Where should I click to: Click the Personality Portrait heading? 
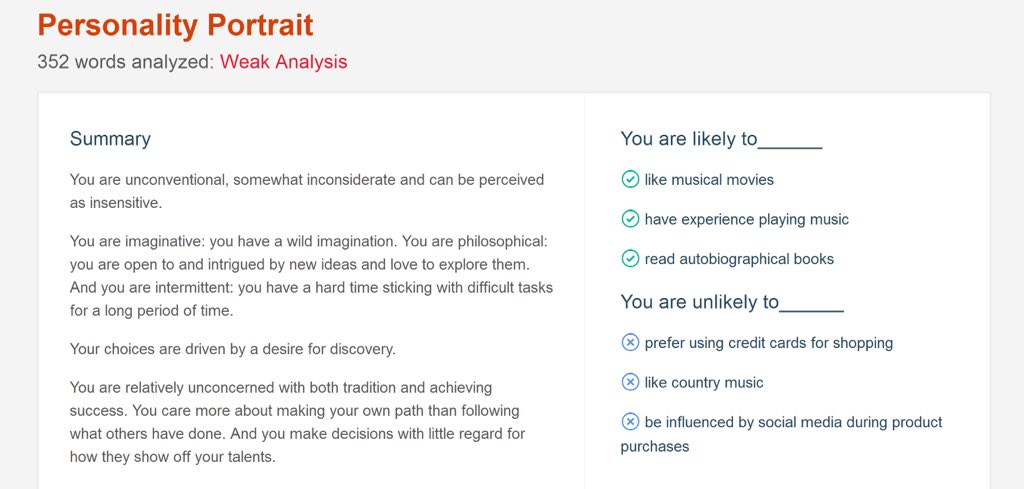175,25
